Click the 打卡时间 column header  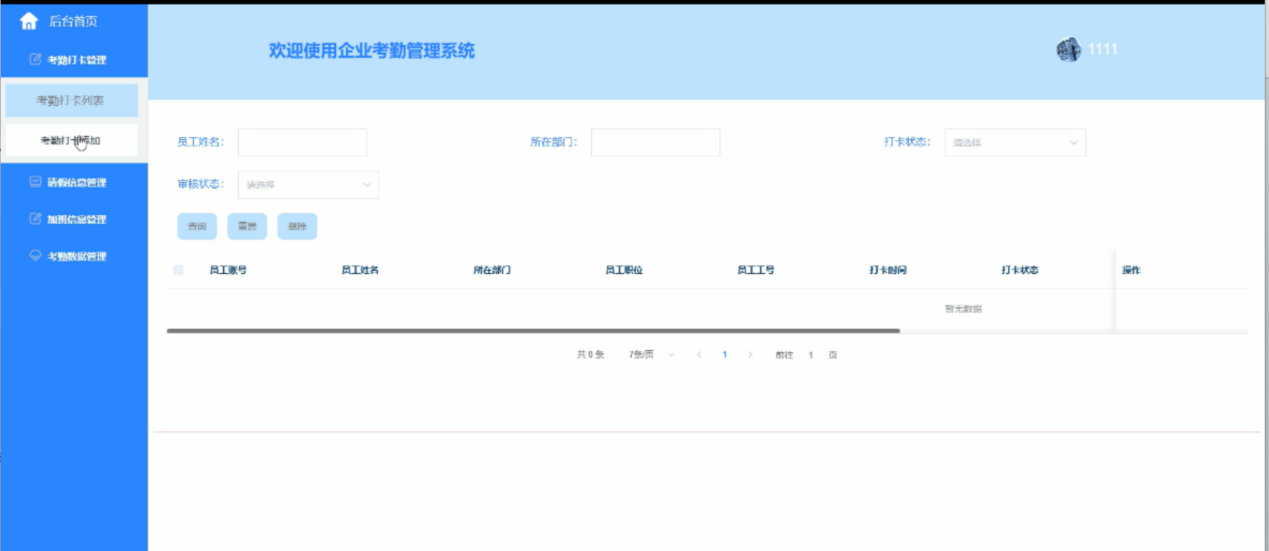pos(888,270)
